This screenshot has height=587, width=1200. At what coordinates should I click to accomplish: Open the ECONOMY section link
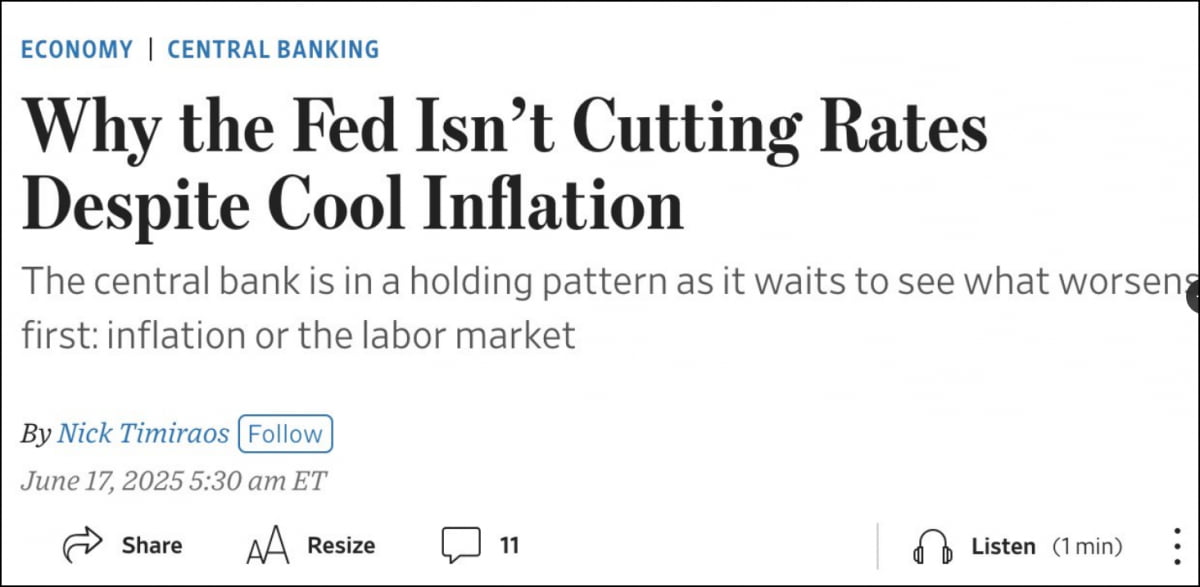pyautogui.click(x=77, y=49)
